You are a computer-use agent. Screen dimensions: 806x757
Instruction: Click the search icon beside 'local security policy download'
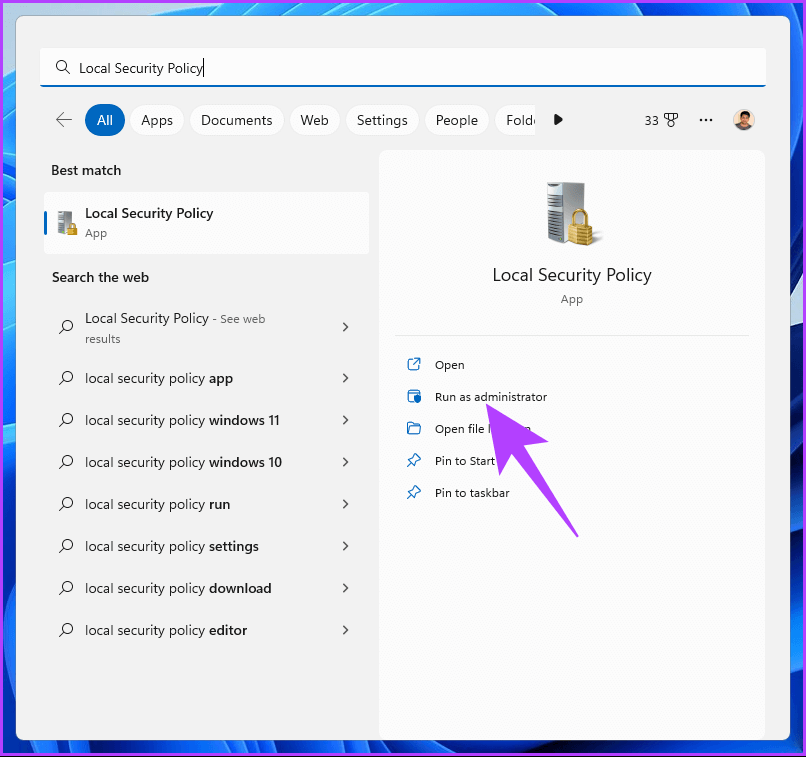pyautogui.click(x=66, y=588)
